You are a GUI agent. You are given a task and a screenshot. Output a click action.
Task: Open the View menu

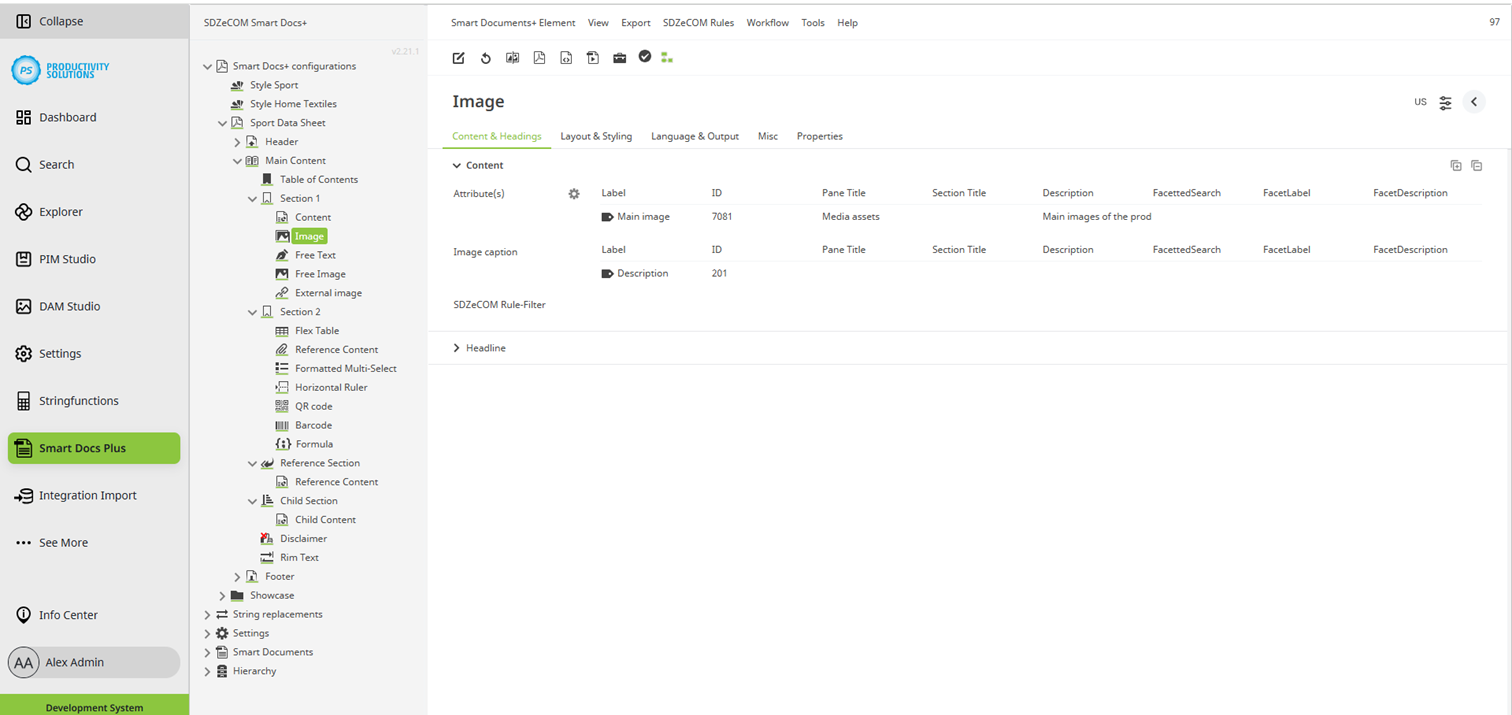coord(598,23)
